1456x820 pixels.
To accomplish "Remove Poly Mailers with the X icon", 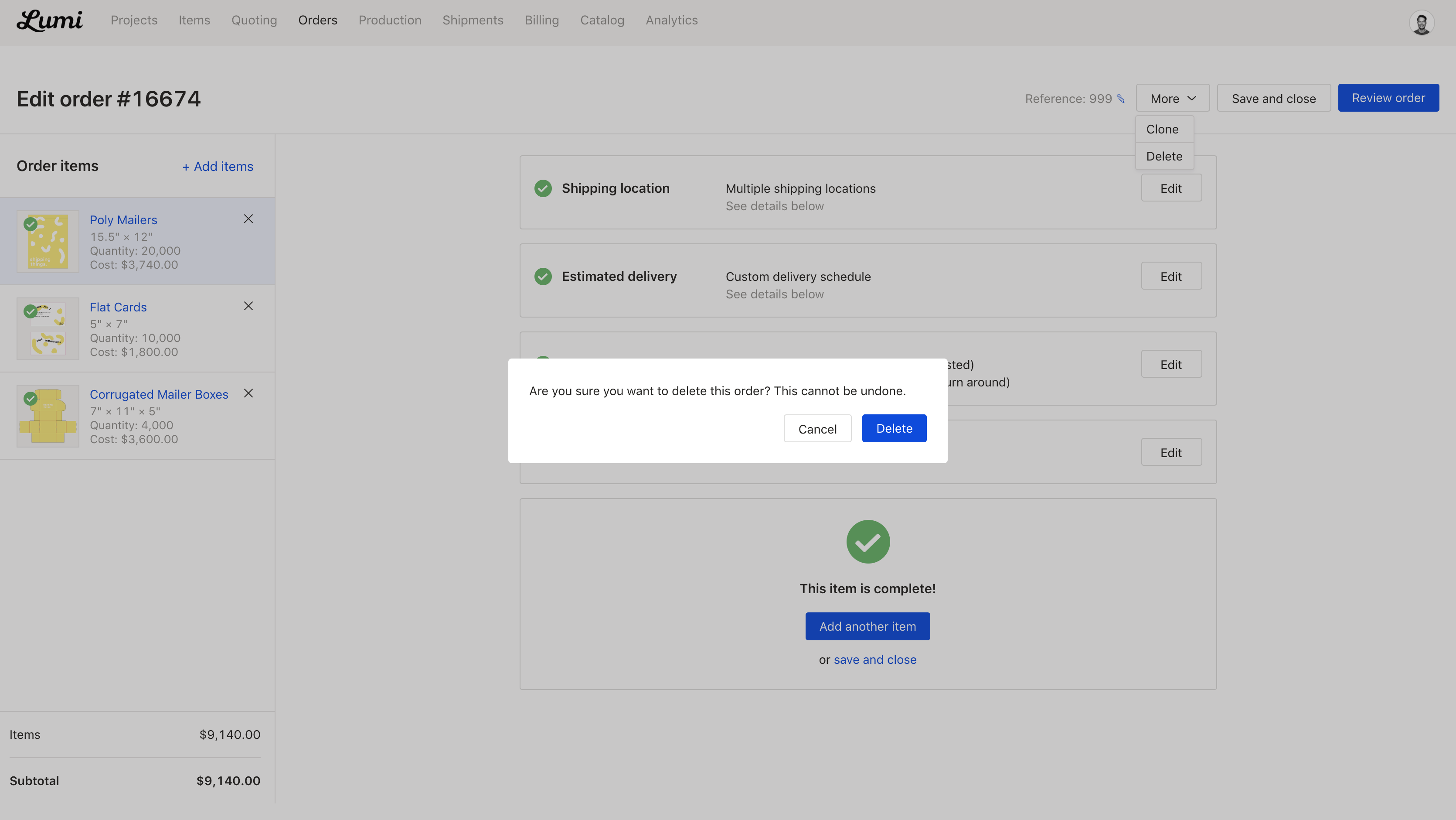I will (x=248, y=219).
